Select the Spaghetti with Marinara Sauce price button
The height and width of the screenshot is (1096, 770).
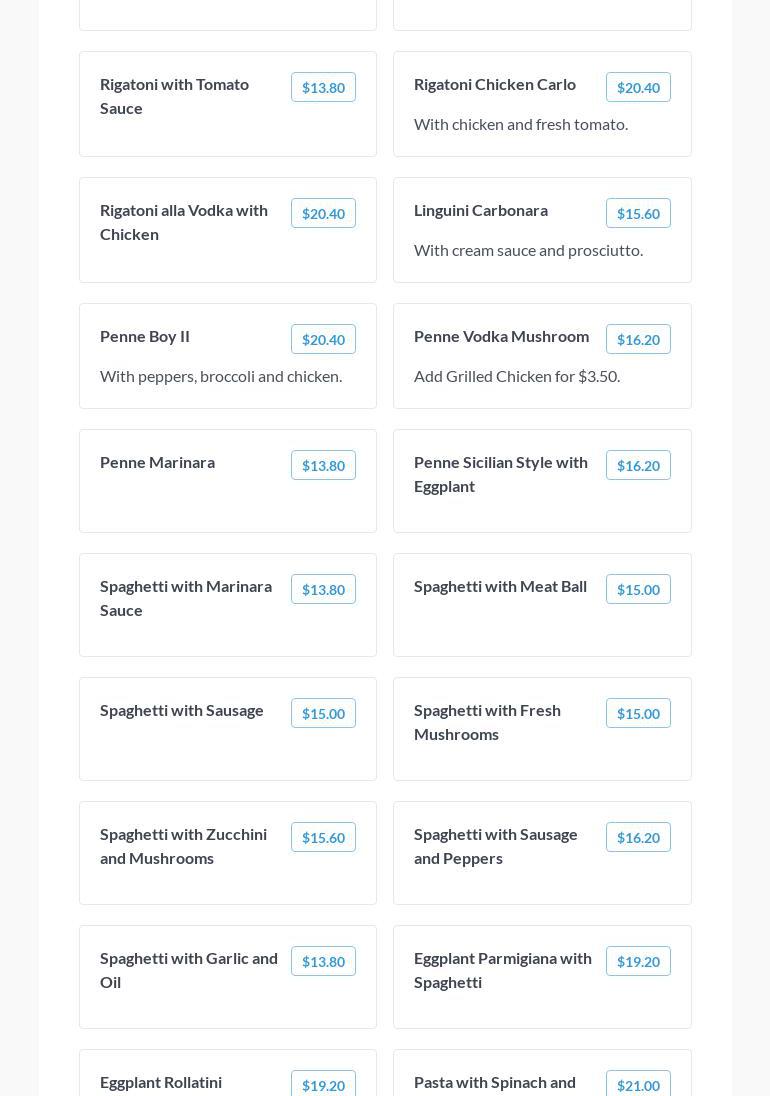pos(323,590)
